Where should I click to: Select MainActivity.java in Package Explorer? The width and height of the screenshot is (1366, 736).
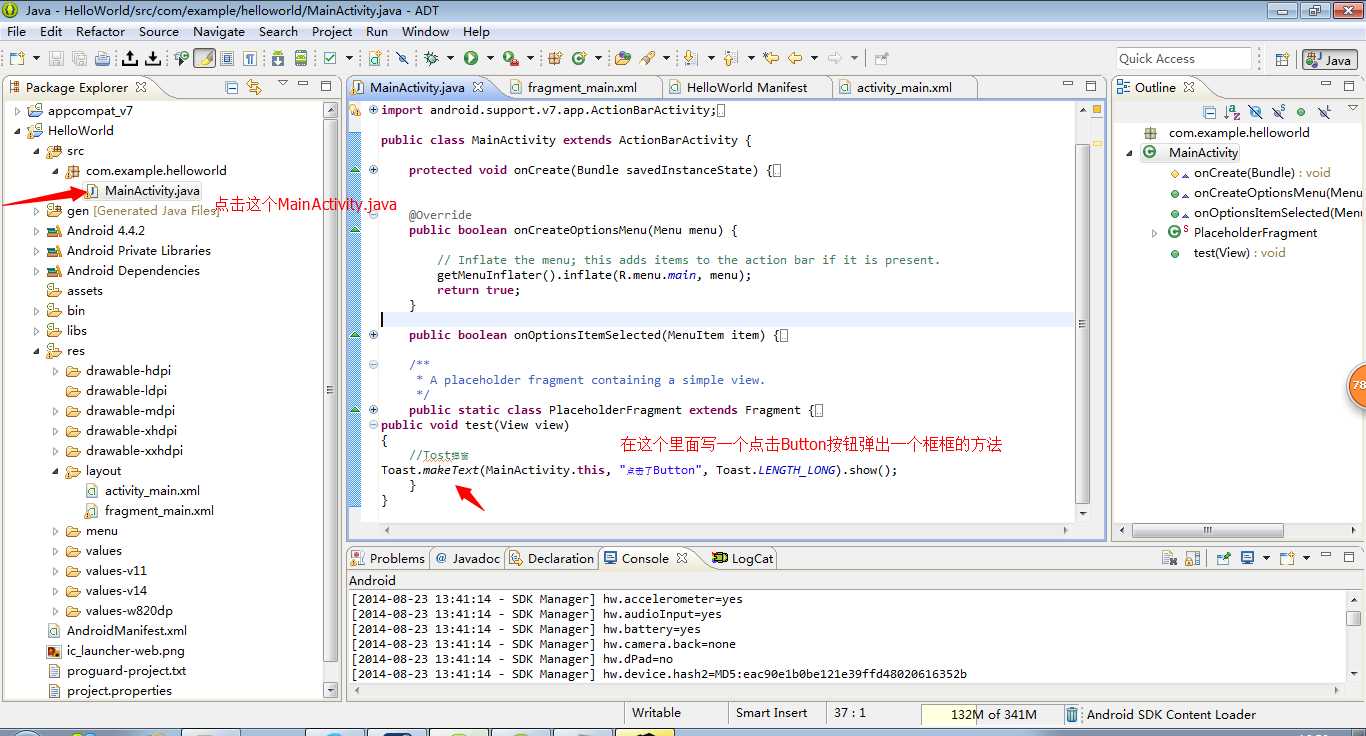[x=152, y=191]
